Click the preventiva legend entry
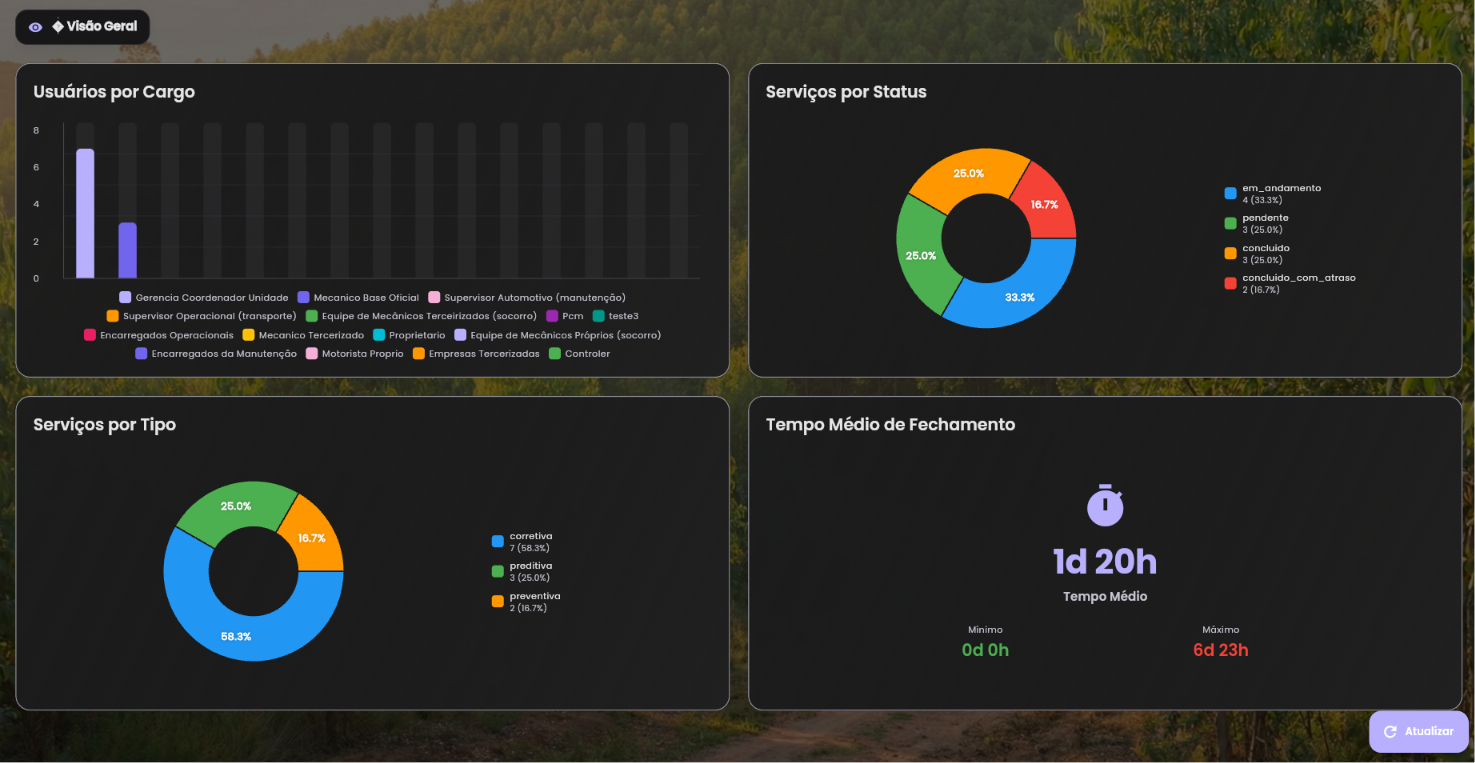 (x=526, y=601)
